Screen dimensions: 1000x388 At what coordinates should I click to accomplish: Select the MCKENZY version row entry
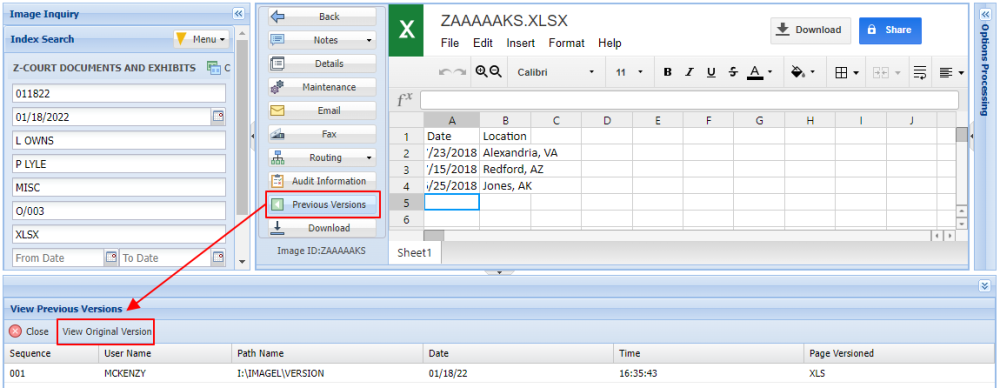click(x=500, y=373)
